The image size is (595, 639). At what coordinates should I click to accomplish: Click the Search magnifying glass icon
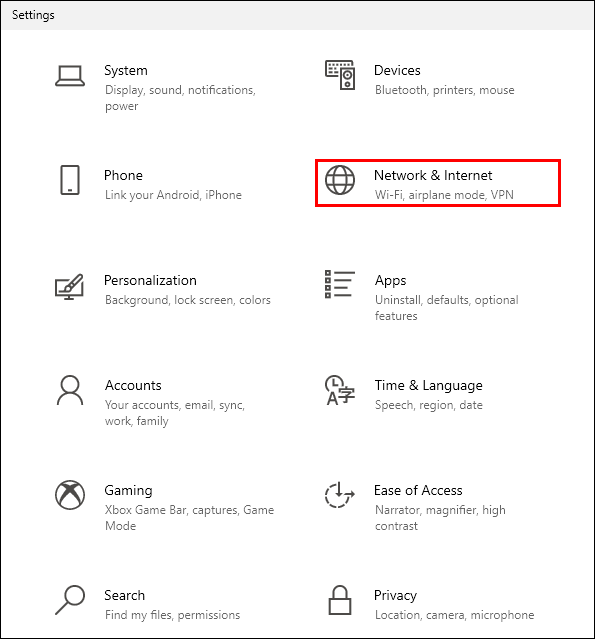pyautogui.click(x=70, y=600)
